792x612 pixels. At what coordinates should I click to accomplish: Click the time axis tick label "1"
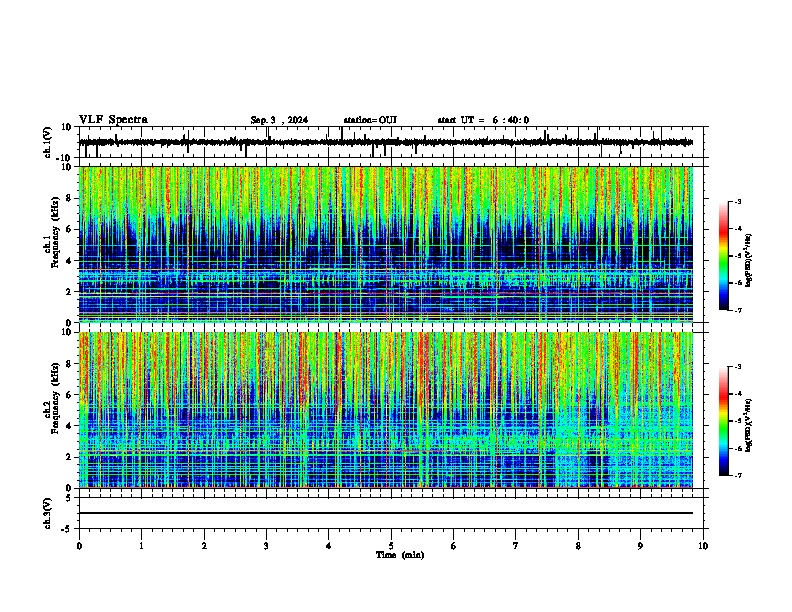(x=141, y=546)
